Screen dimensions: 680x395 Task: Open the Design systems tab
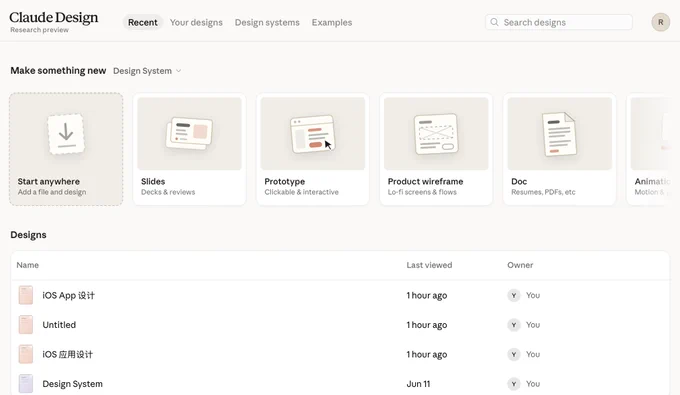[267, 23]
